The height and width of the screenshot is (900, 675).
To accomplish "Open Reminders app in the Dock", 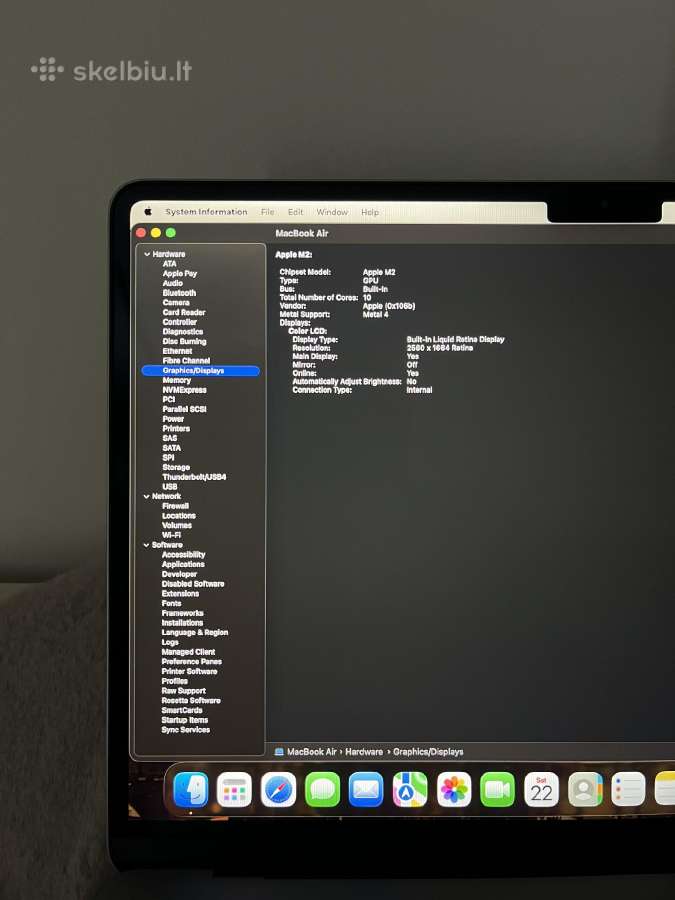I will [x=629, y=790].
